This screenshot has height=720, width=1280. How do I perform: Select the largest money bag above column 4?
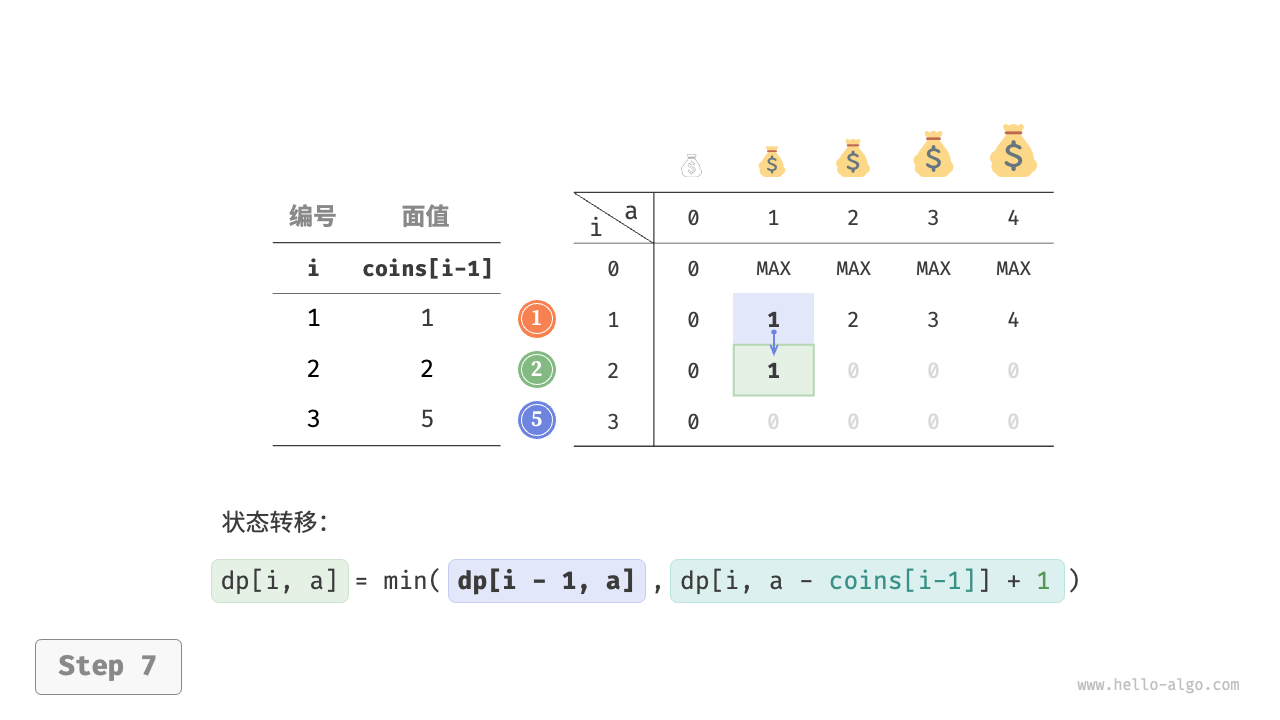[1013, 151]
